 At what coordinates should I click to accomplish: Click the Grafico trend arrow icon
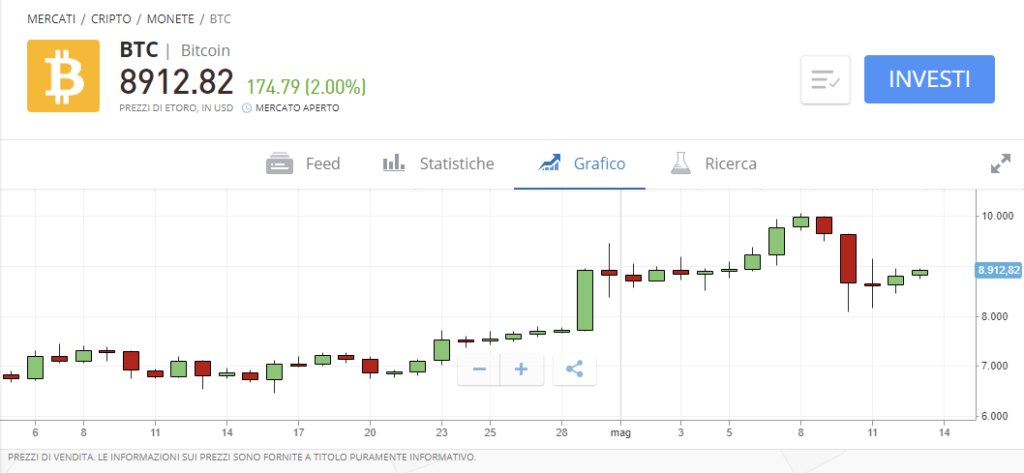[x=549, y=163]
